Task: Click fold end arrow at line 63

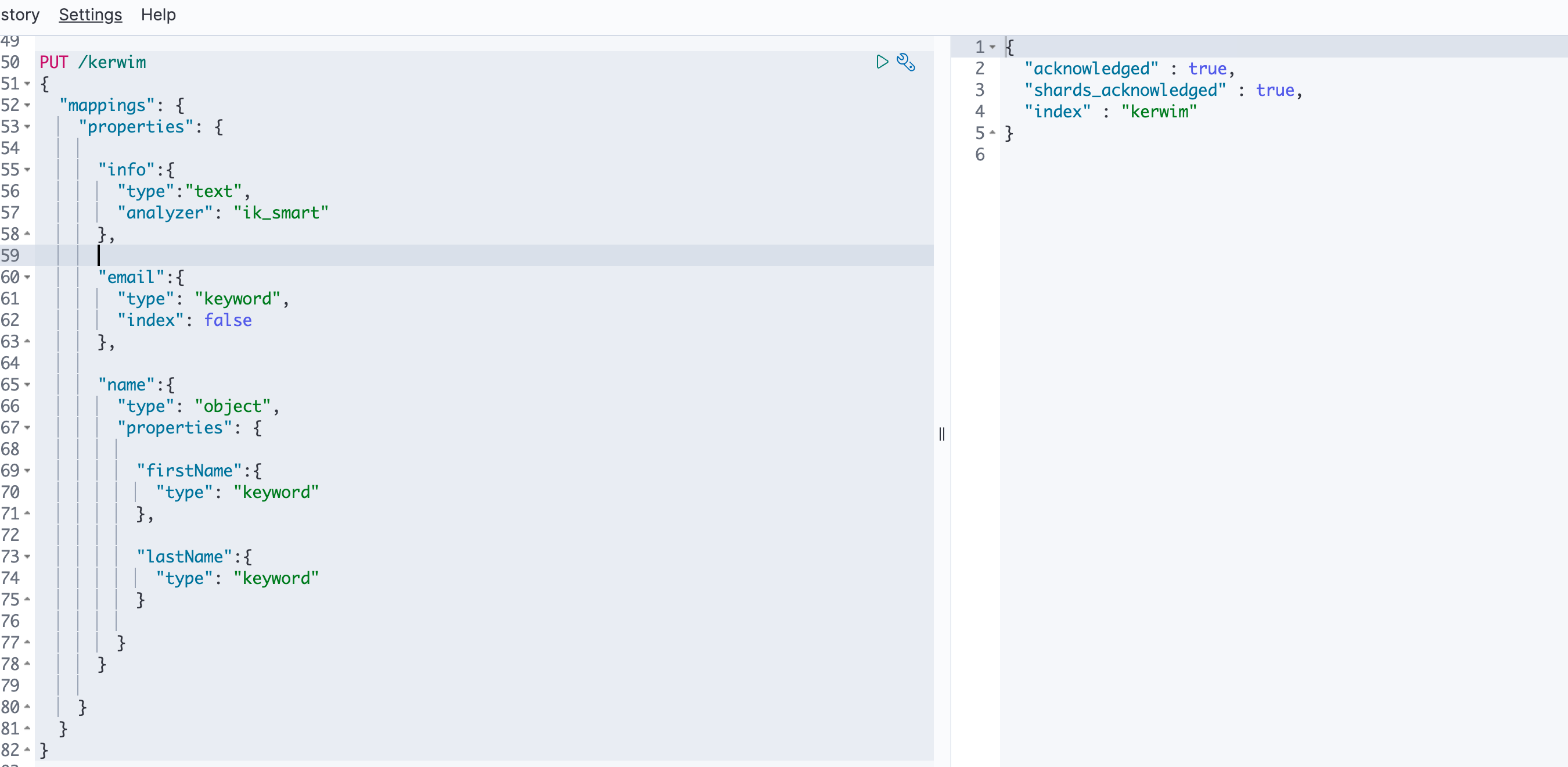Action: point(27,341)
